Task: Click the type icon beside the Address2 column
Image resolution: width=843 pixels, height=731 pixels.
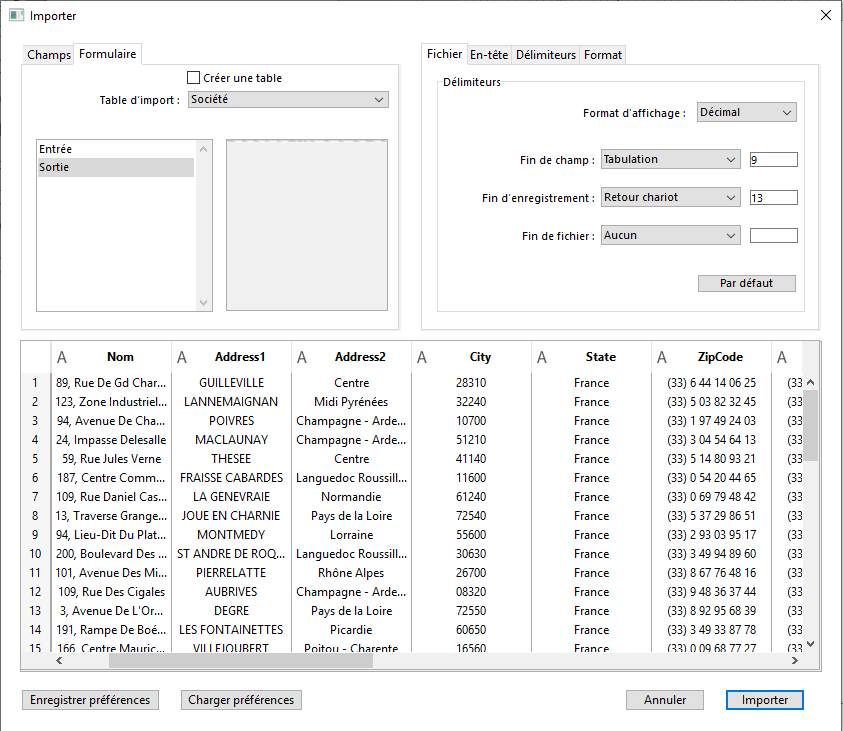Action: pyautogui.click(x=302, y=357)
